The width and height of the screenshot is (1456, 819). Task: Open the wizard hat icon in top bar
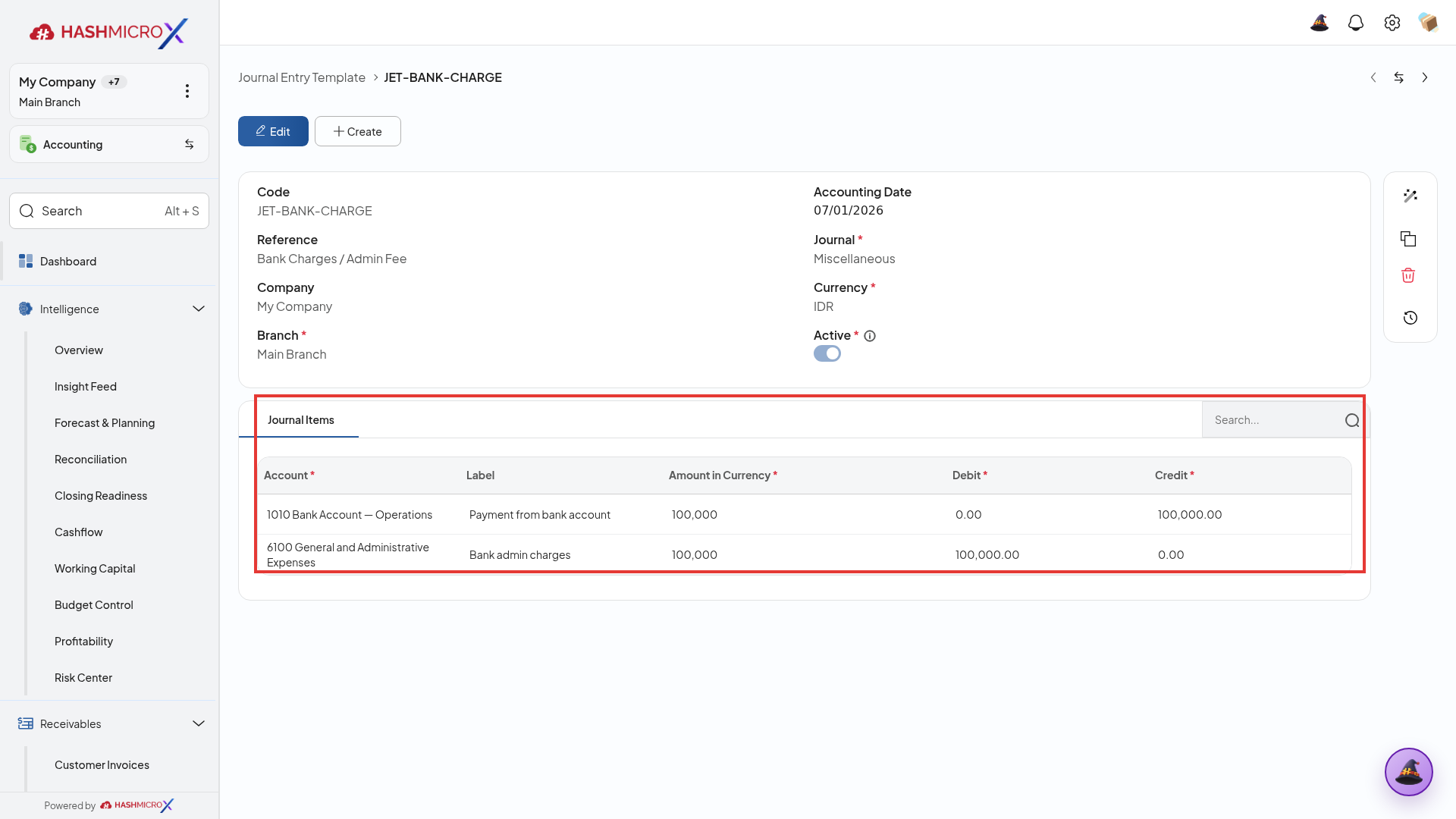[x=1319, y=23]
